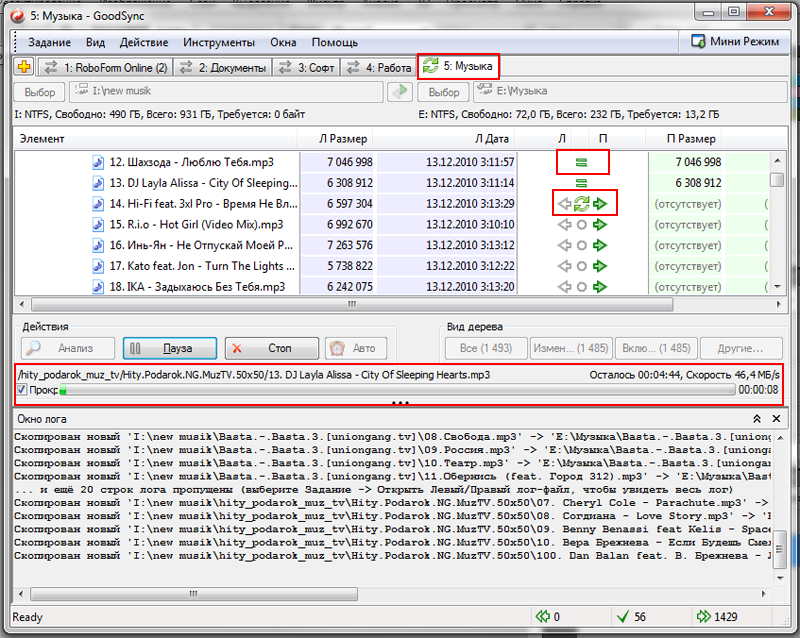The height and width of the screenshot is (638, 800).
Task: Switch to tab 4: Работа
Action: click(x=378, y=67)
